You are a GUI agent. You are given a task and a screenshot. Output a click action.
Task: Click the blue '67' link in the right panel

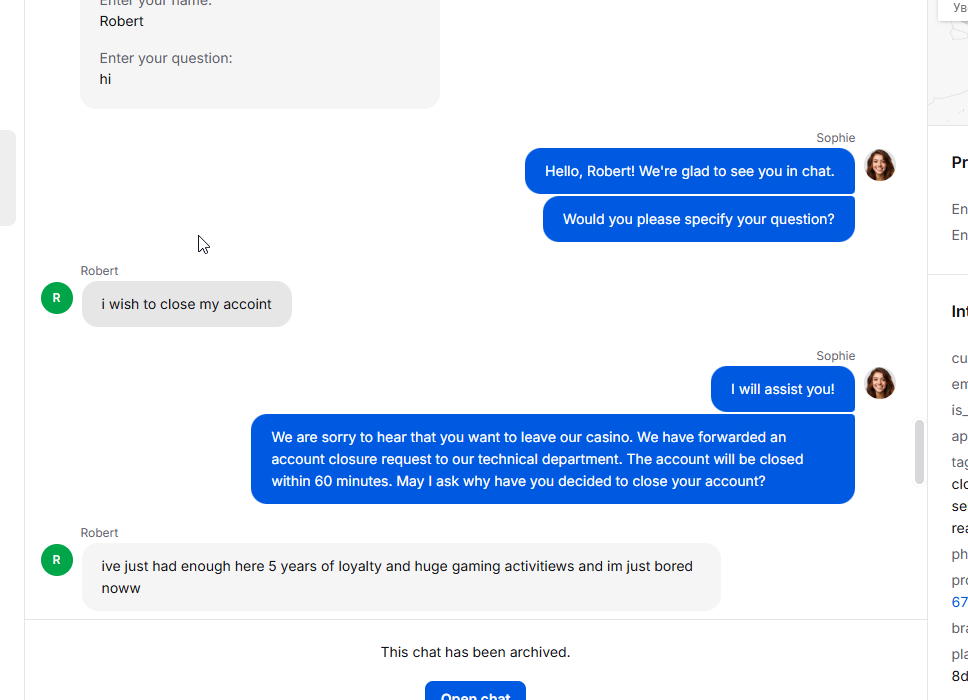pos(959,602)
